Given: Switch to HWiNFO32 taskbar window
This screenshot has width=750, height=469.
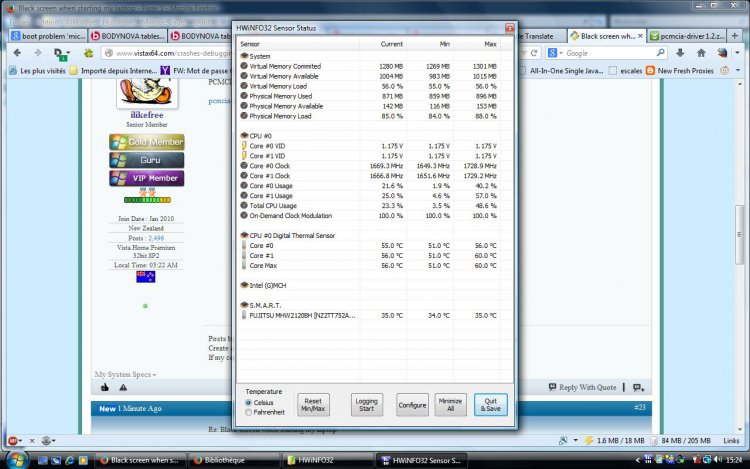Looking at the screenshot, I should [327, 460].
